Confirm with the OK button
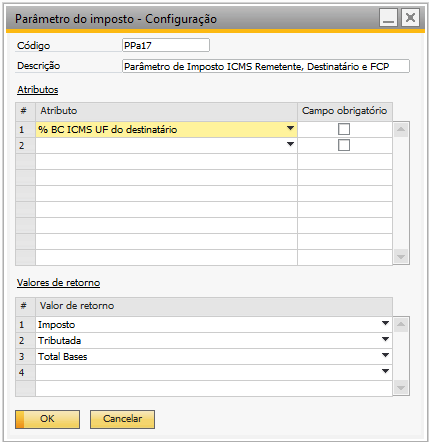The image size is (429, 442). click(47, 419)
